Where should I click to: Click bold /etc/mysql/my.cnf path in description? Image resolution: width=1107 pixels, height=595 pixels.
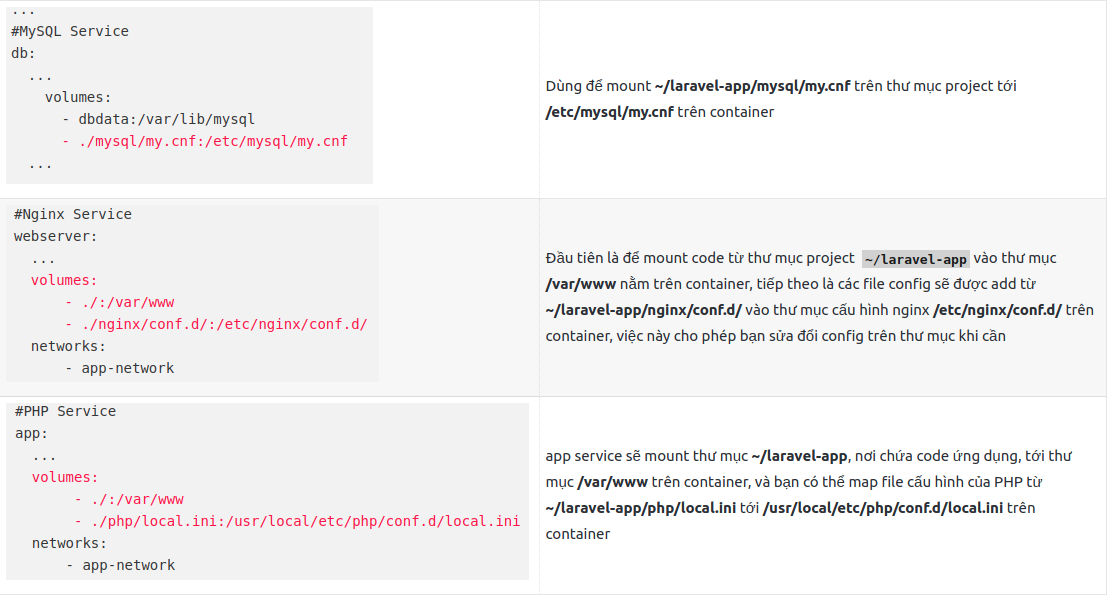(609, 112)
